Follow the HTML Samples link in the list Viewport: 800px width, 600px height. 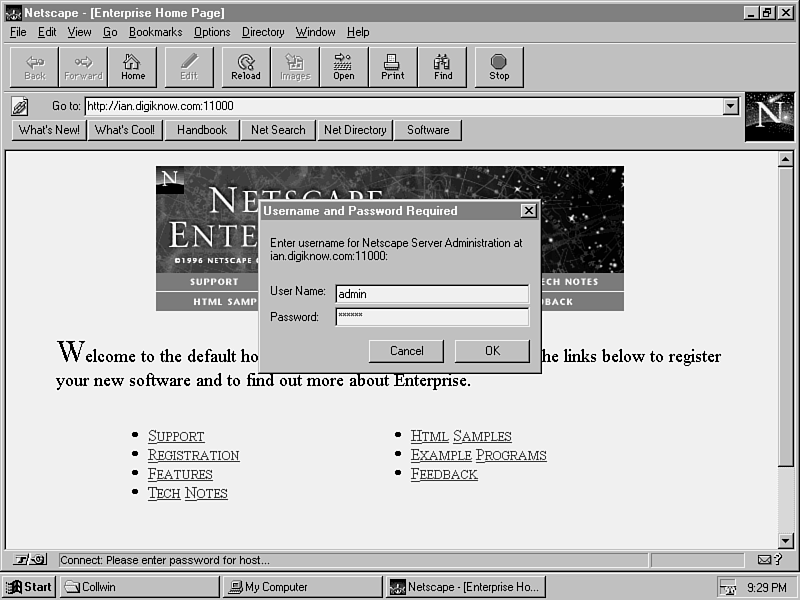coord(461,436)
